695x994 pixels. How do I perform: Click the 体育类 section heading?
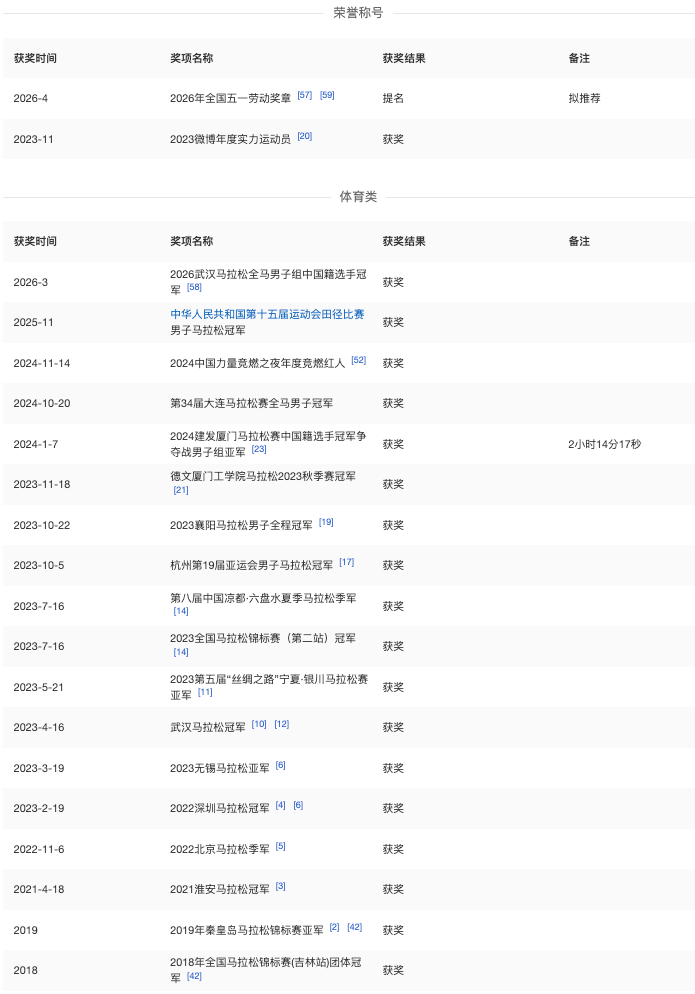pos(358,197)
